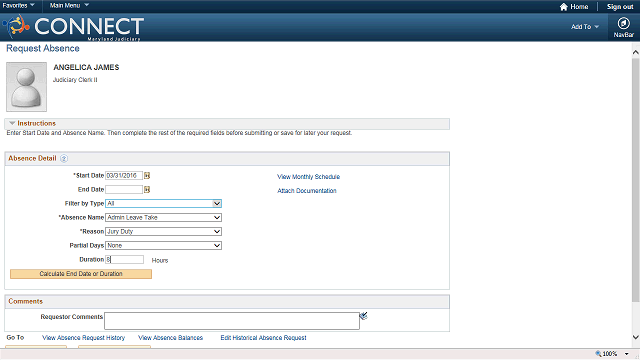This screenshot has width=640, height=360.
Task: Open the Favorites menu
Action: (18, 5)
